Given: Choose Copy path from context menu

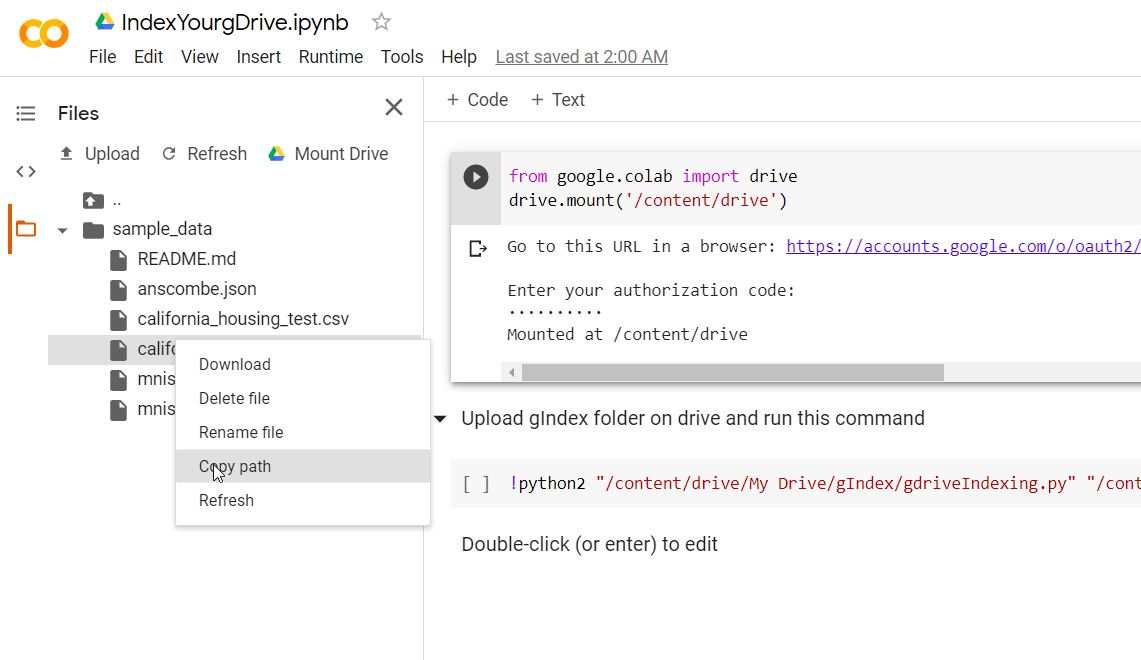Looking at the screenshot, I should pos(235,466).
